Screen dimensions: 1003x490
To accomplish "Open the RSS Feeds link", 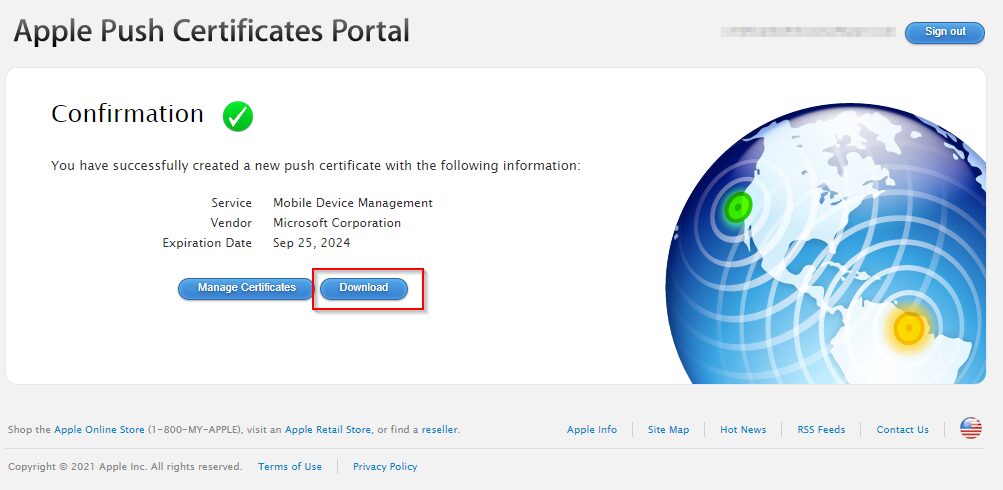I will pyautogui.click(x=821, y=430).
